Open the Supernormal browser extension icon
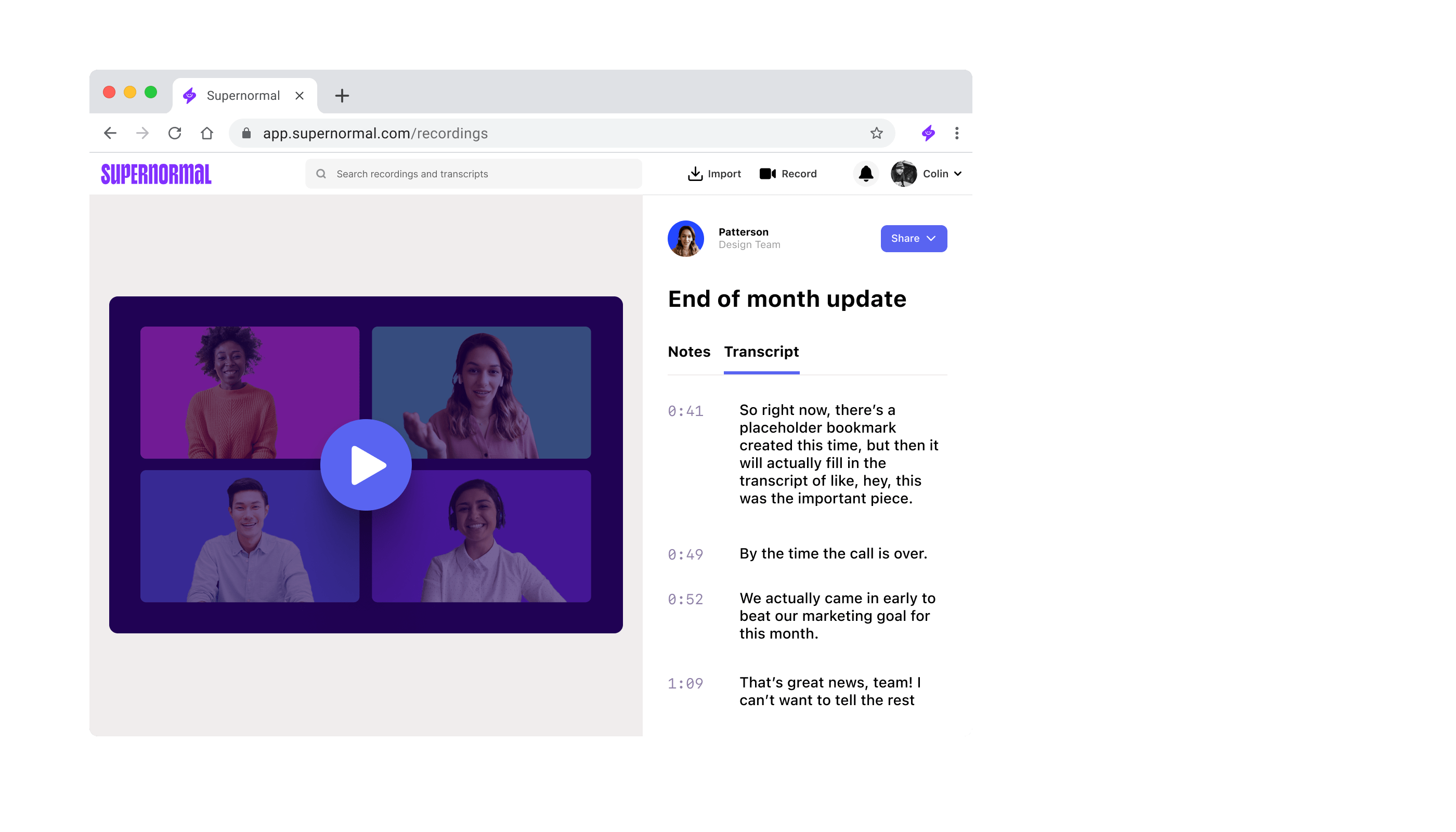1456x832 pixels. 928,133
